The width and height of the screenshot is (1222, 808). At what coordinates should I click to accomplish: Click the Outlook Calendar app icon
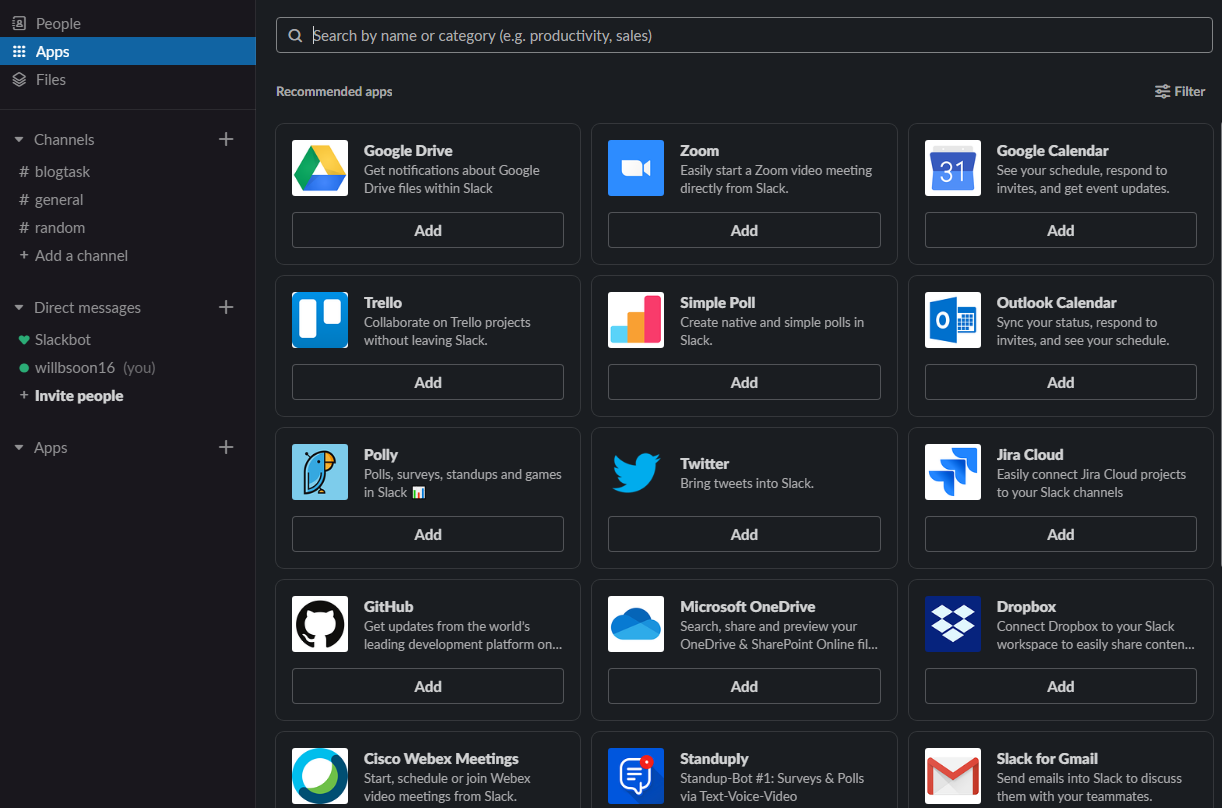953,320
